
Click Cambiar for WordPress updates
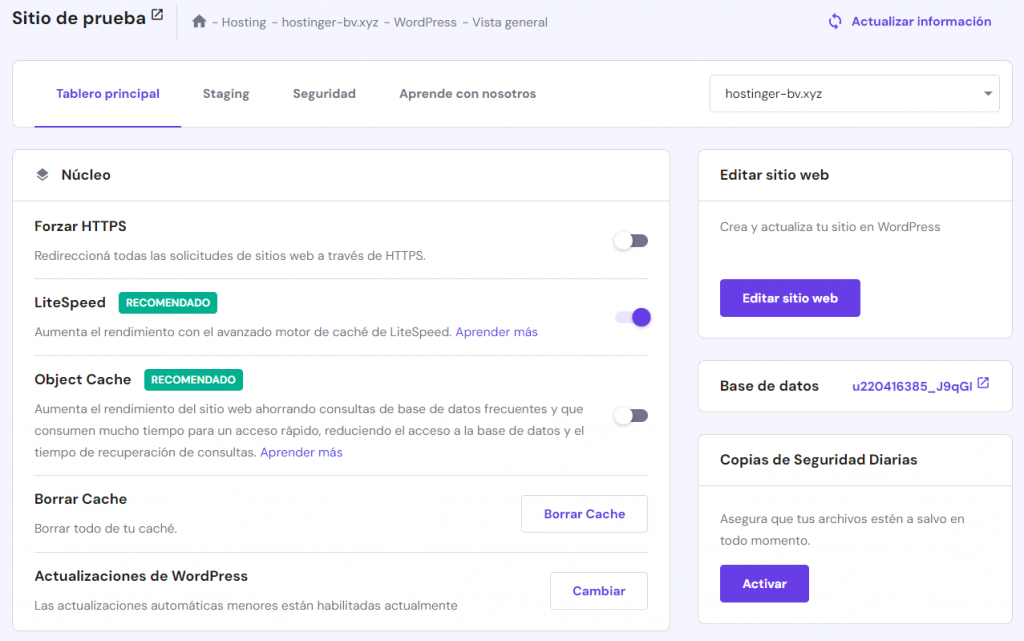coord(598,591)
